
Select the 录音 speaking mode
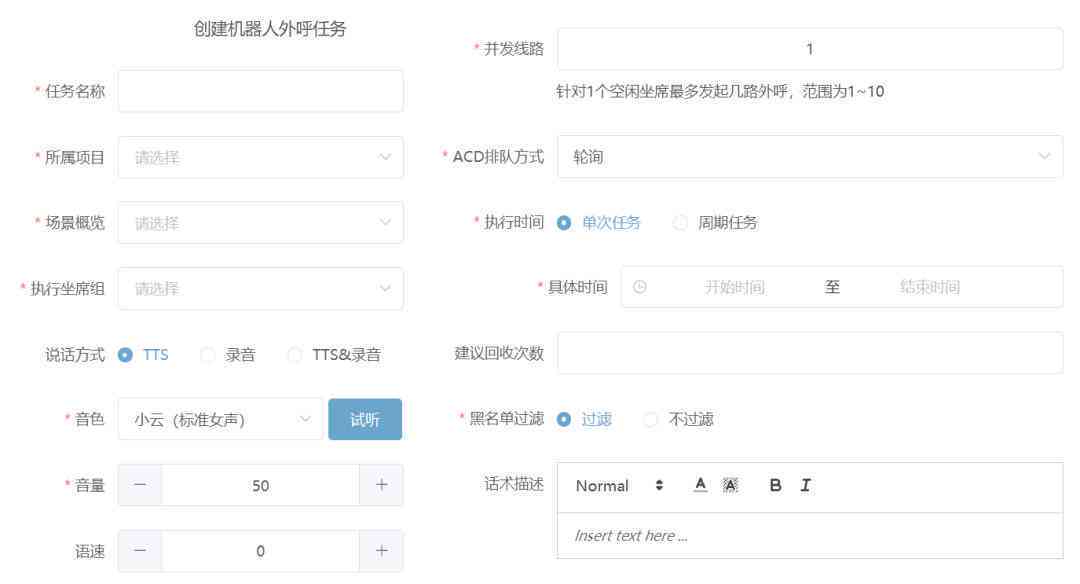point(228,355)
